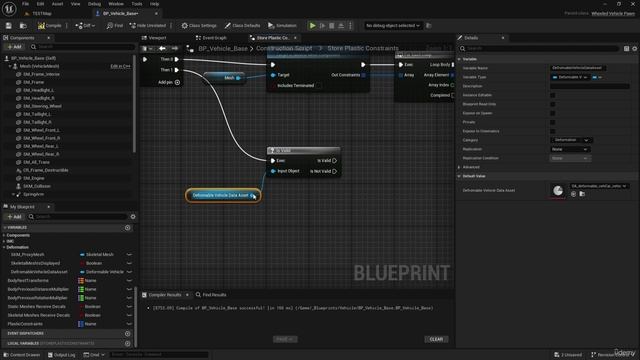This screenshot has height=360, width=640.
Task: Click the Variable Name input field
Action: pos(577,68)
